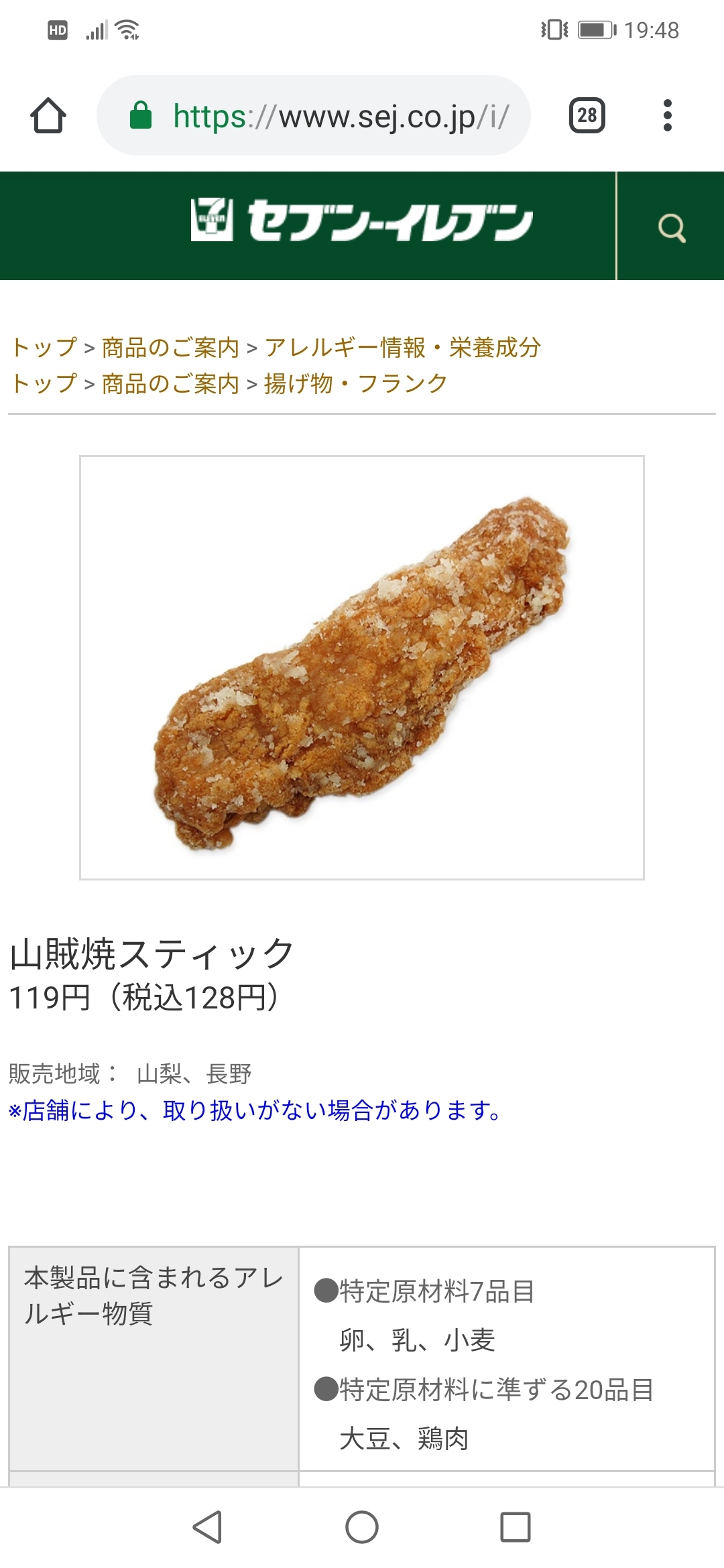This screenshot has width=724, height=1568.
Task: Tap the search magnifier in the green header
Action: (671, 227)
